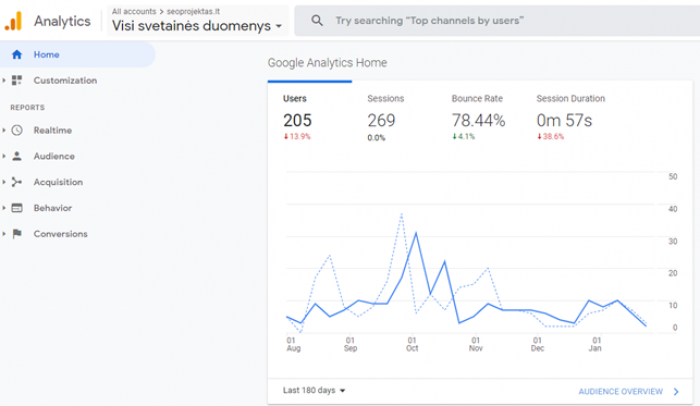Expand the Realtime reports arrow
This screenshot has height=406, width=700.
pos(4,130)
